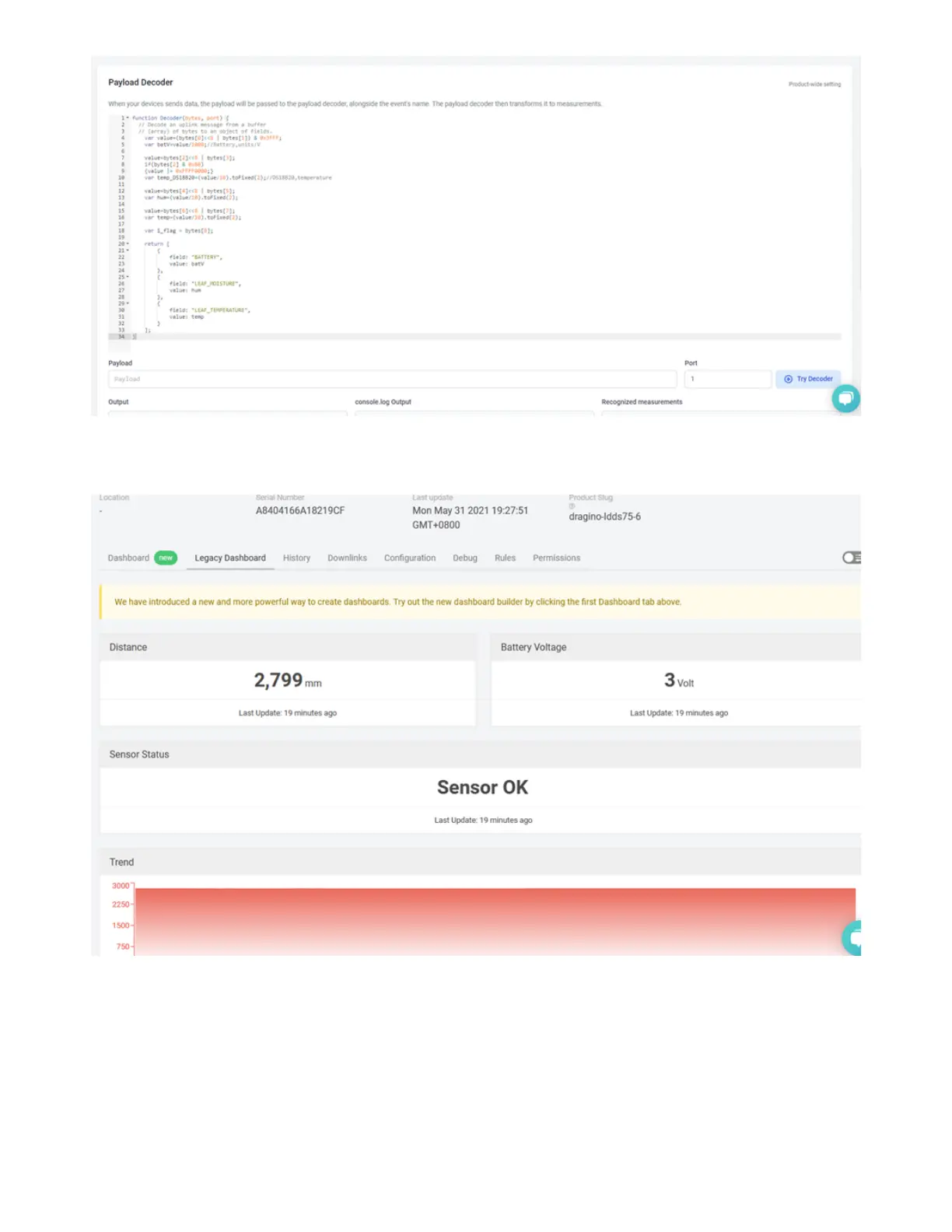Open the Dashboard tab marked new
The width and height of the screenshot is (952, 1232).
pyautogui.click(x=142, y=558)
